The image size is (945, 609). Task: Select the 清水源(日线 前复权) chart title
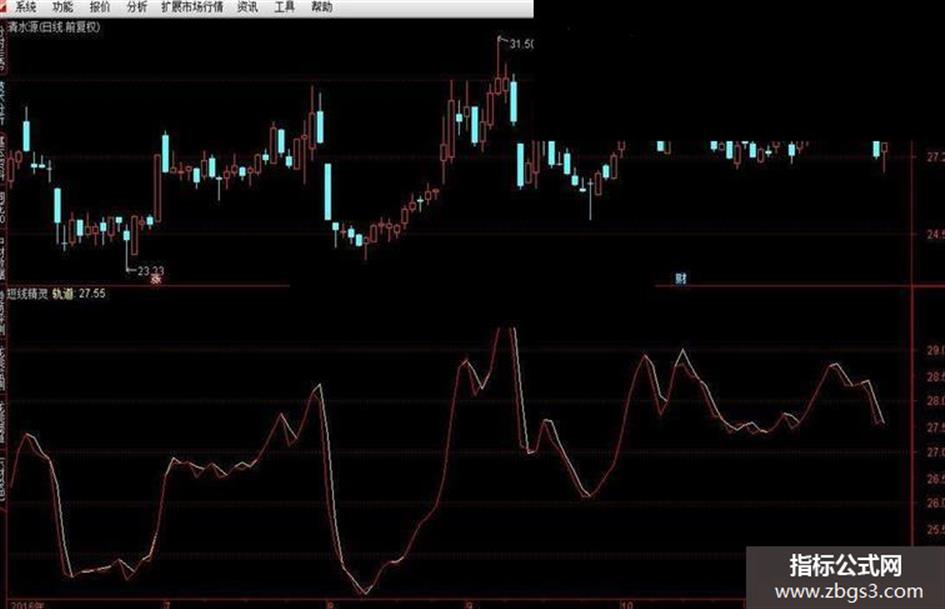pos(54,27)
